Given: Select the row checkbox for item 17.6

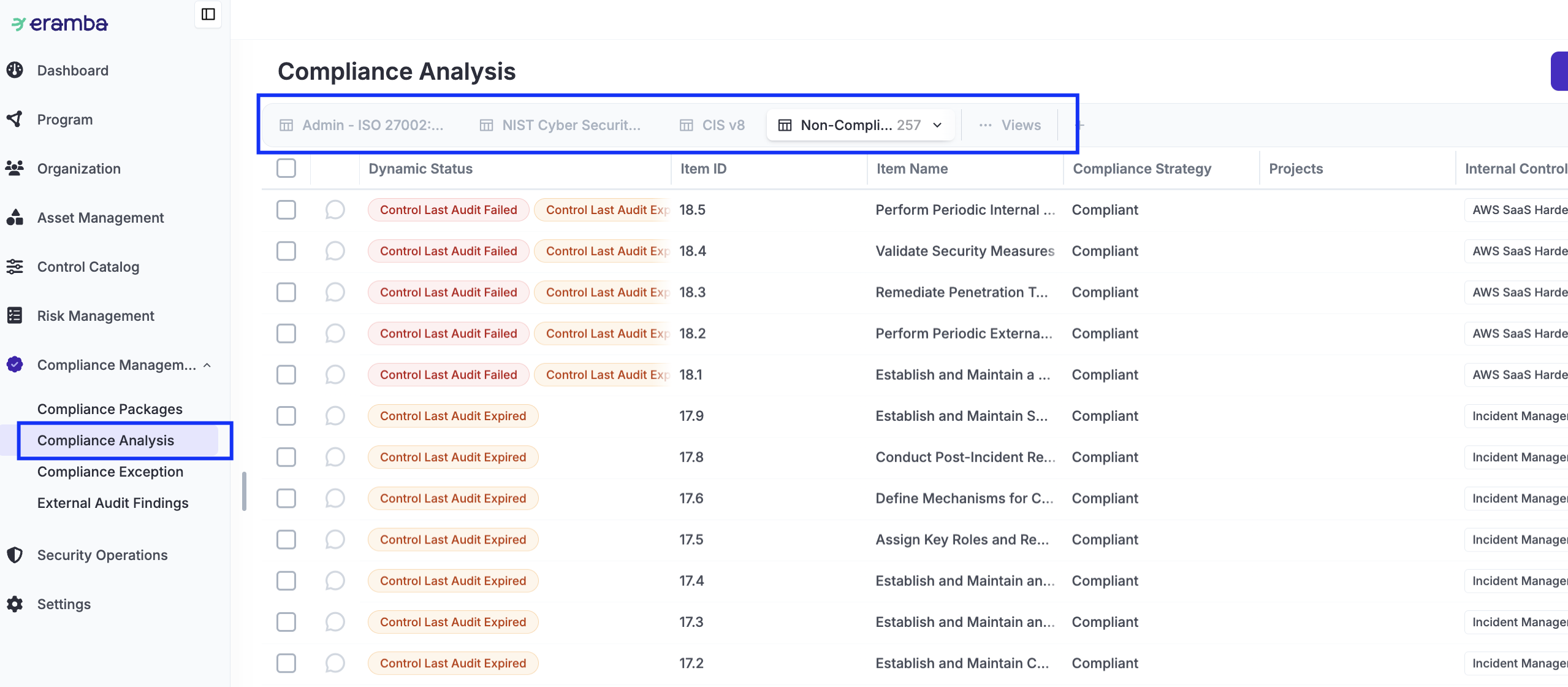Looking at the screenshot, I should click(x=286, y=498).
